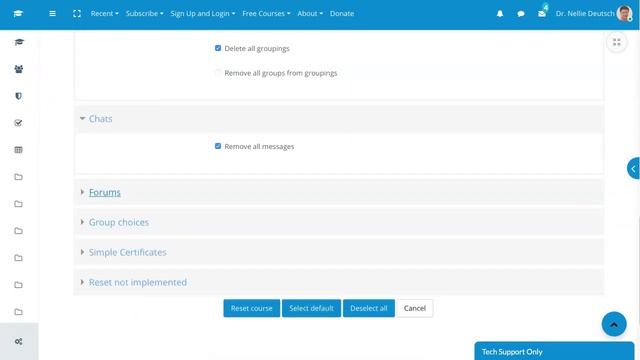Image resolution: width=640 pixels, height=360 pixels.
Task: Open the Sign Up and Login dropdown
Action: (203, 13)
